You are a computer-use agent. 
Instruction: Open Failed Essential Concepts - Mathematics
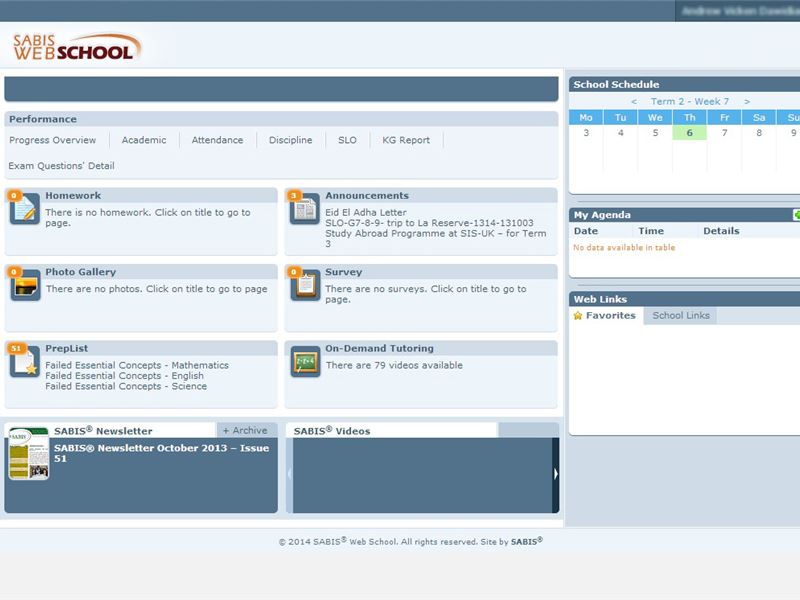click(x=137, y=365)
